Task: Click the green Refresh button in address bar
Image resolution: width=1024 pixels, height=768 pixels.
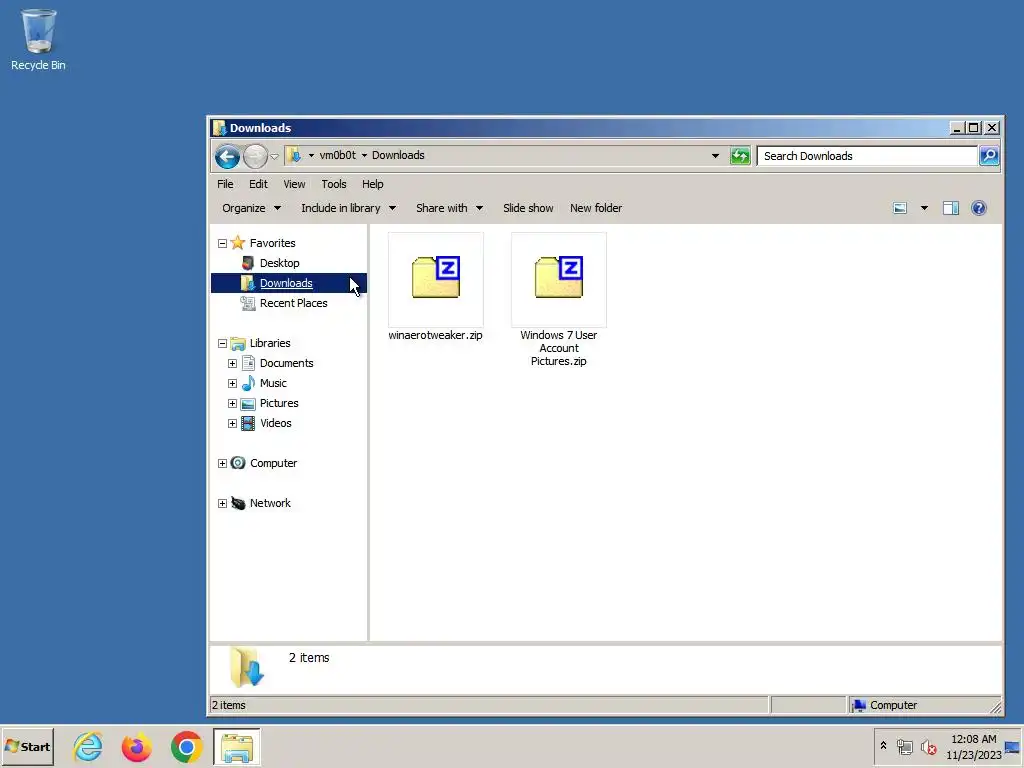Action: [x=740, y=155]
